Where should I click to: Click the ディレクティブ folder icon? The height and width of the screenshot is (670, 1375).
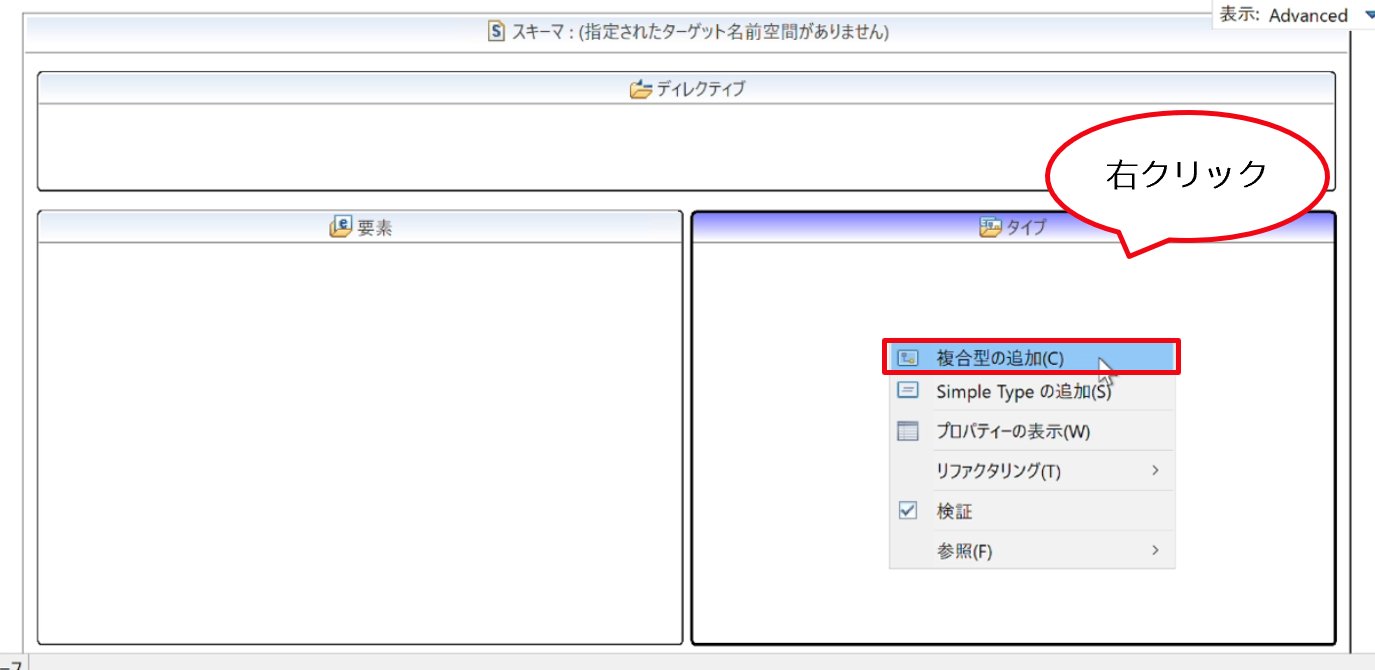(x=641, y=89)
